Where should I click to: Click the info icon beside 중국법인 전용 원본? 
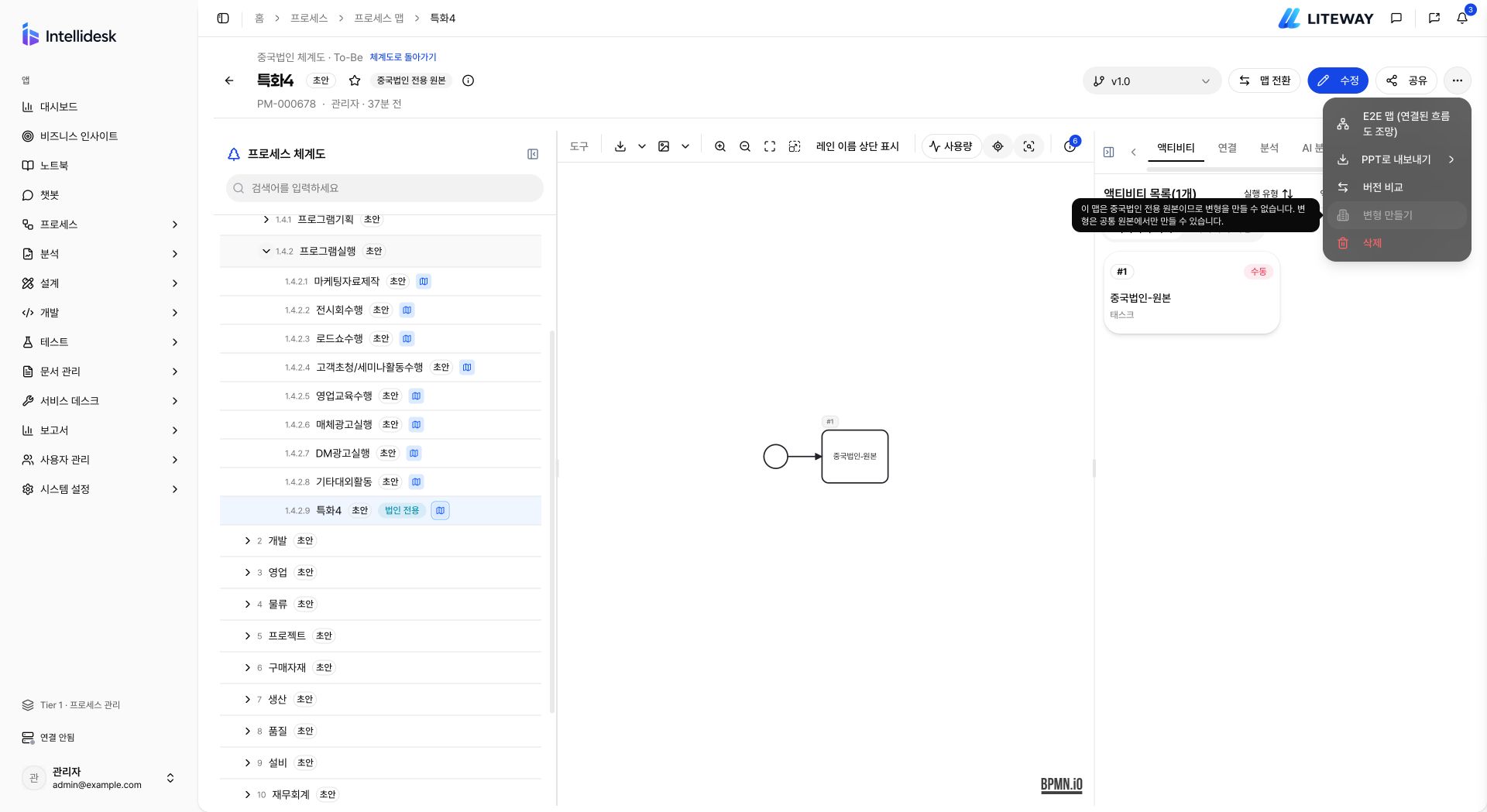(468, 81)
